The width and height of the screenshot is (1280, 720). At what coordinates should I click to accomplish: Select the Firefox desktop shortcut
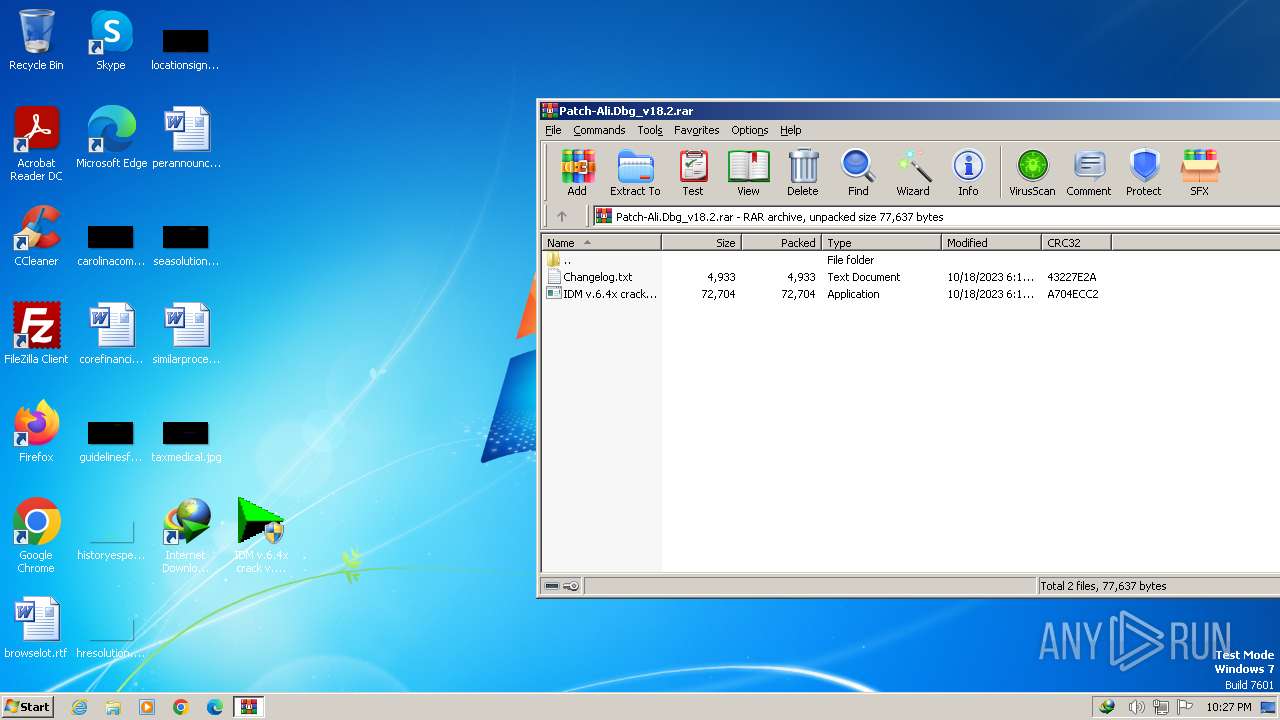coord(36,432)
